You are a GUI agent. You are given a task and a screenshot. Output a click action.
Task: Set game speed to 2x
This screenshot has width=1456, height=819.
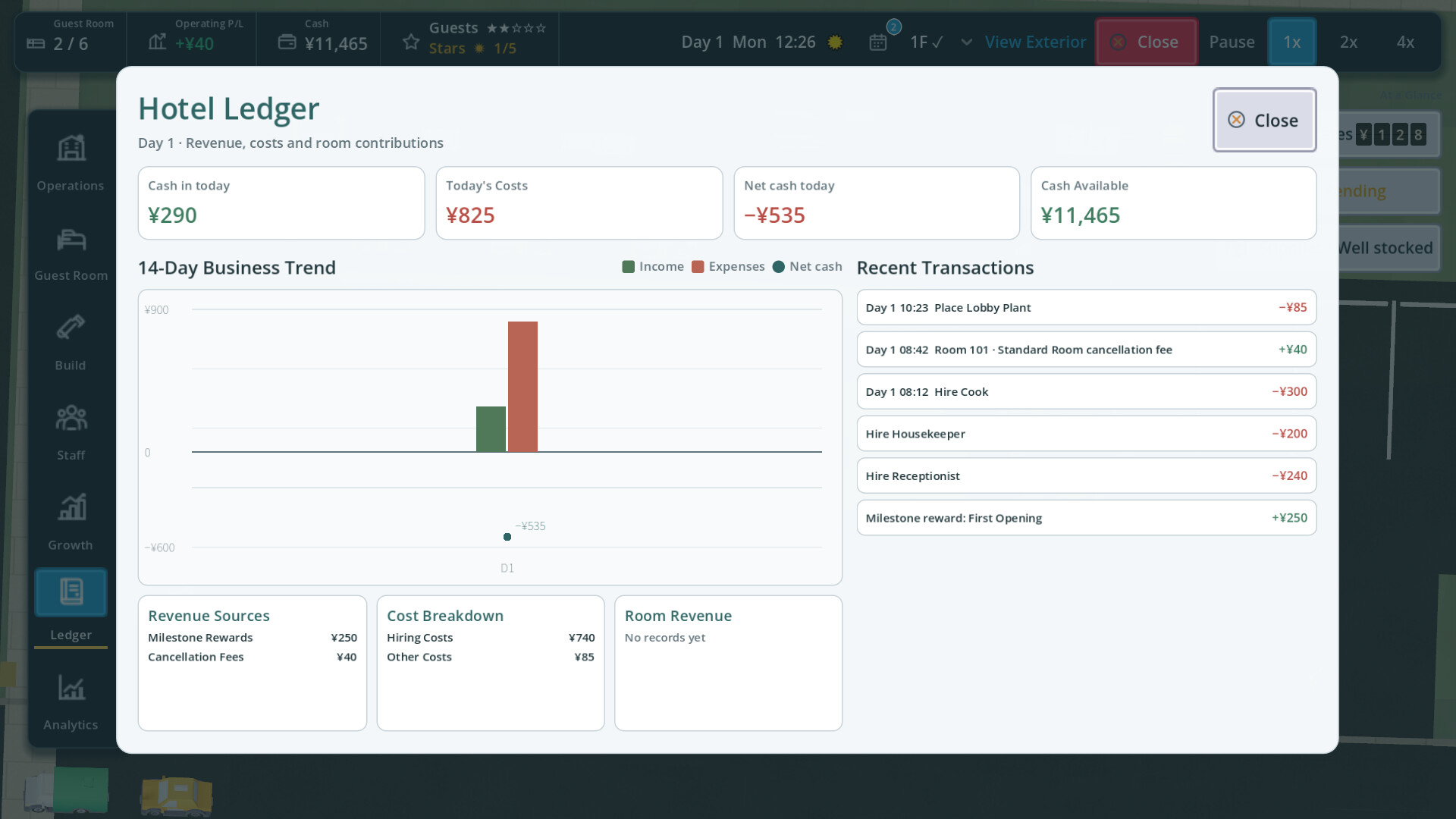pos(1348,42)
